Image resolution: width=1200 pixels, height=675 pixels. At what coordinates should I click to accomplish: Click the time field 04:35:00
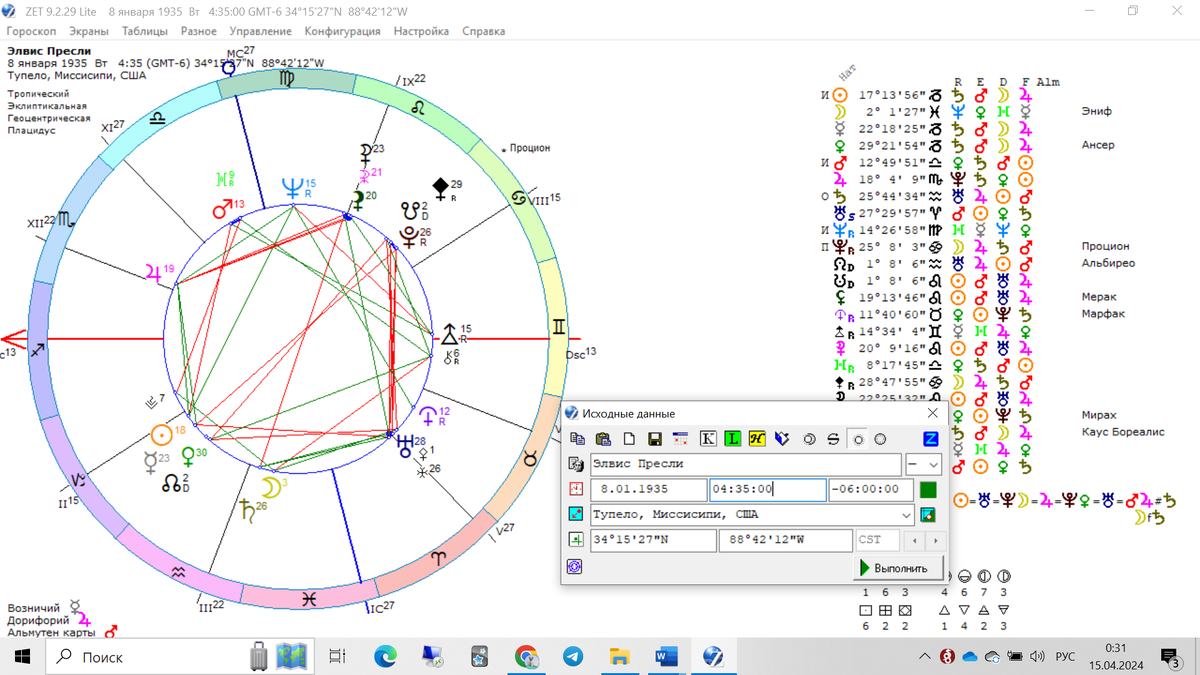[x=767, y=490]
